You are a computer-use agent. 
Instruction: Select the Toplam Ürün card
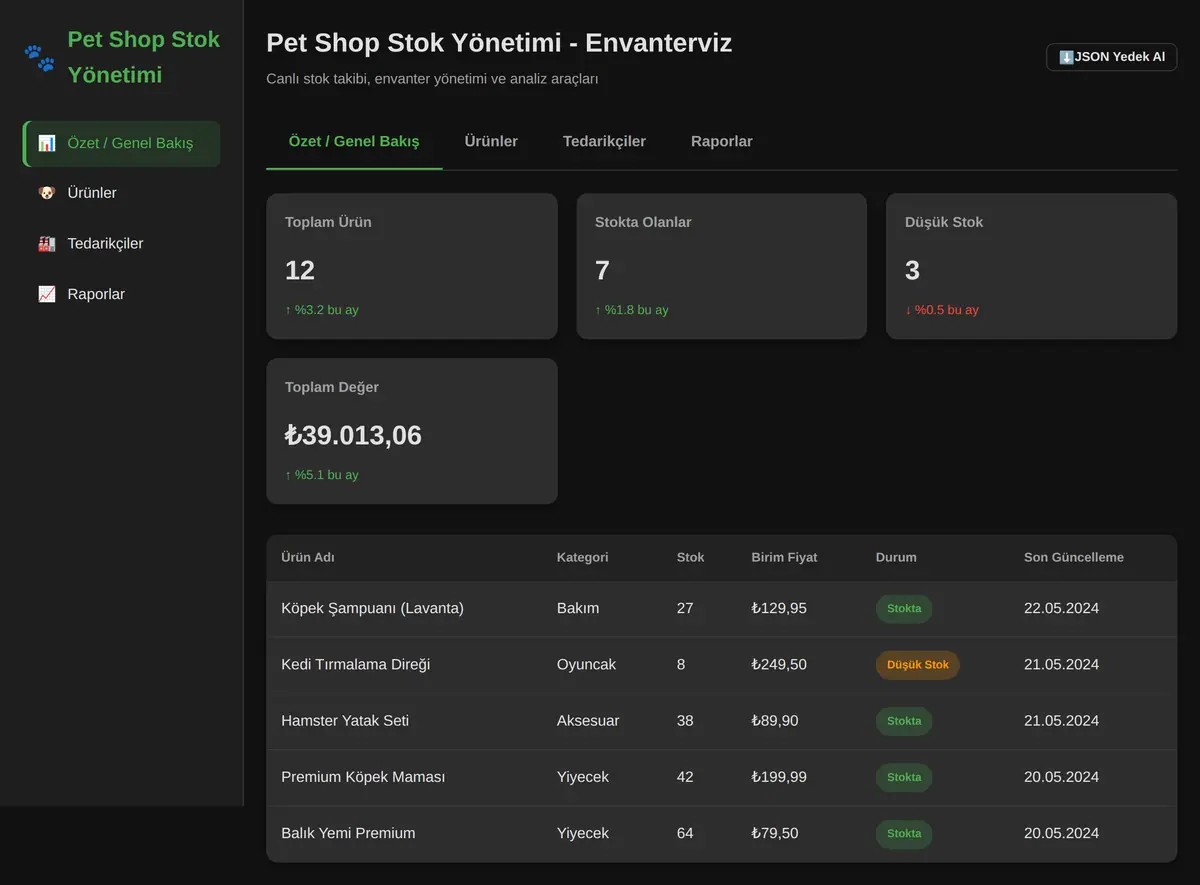point(412,266)
